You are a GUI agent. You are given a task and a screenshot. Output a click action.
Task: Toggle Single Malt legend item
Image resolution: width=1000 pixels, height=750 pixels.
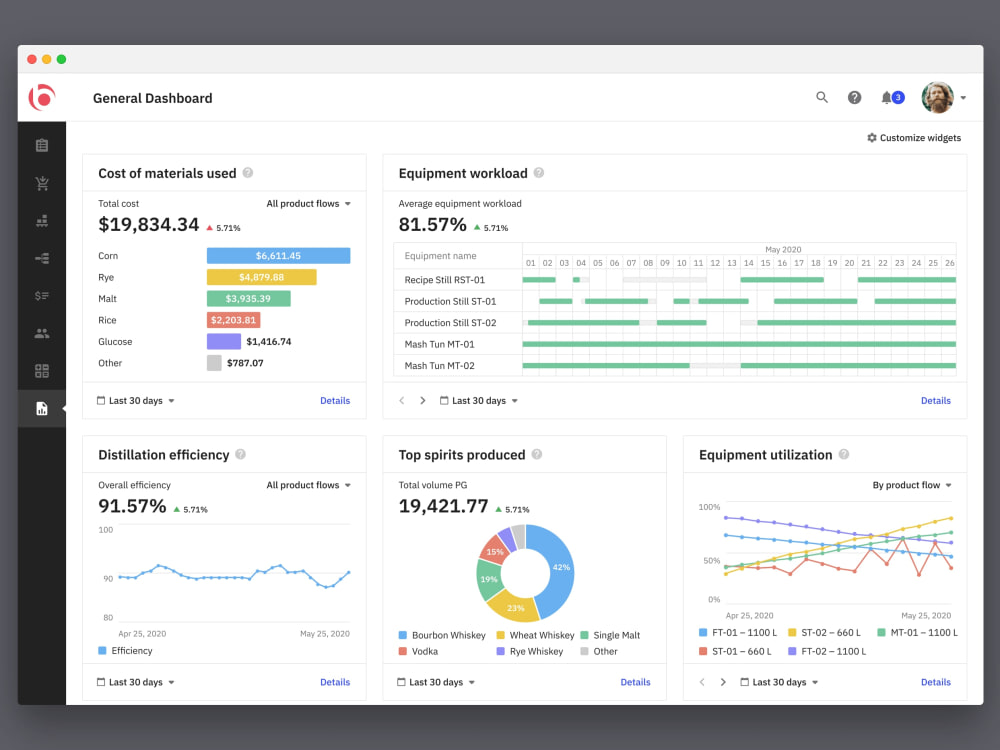pyautogui.click(x=610, y=635)
